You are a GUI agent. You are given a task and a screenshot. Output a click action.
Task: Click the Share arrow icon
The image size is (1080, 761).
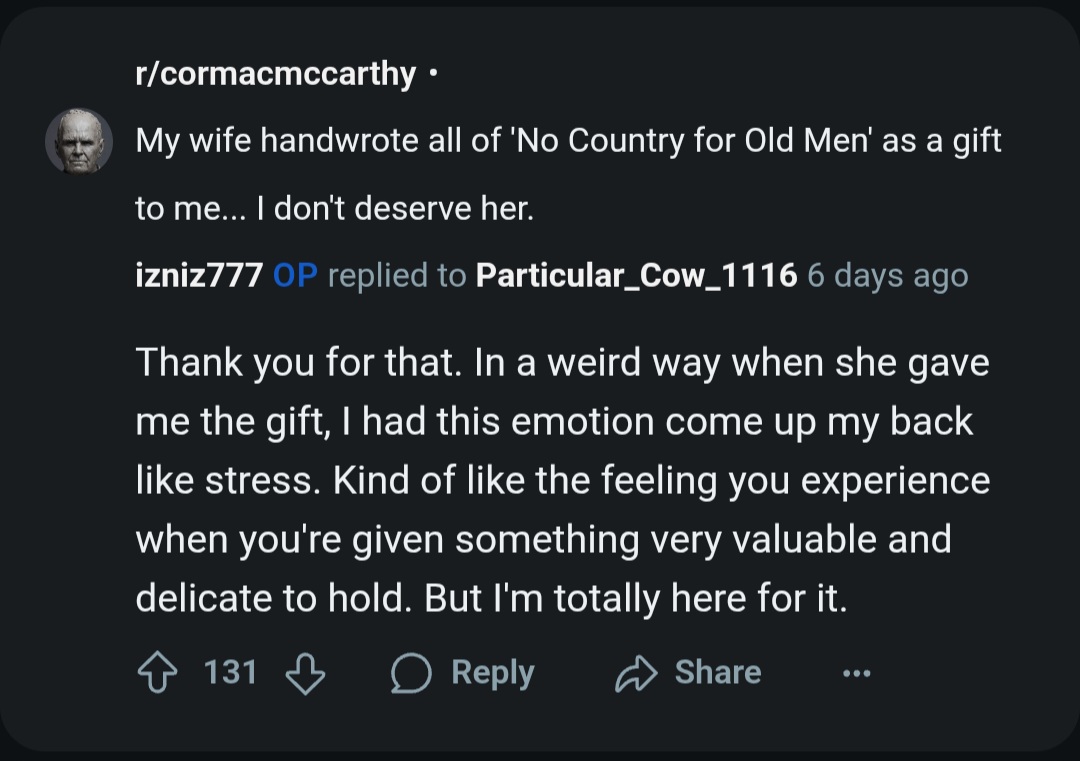(637, 673)
